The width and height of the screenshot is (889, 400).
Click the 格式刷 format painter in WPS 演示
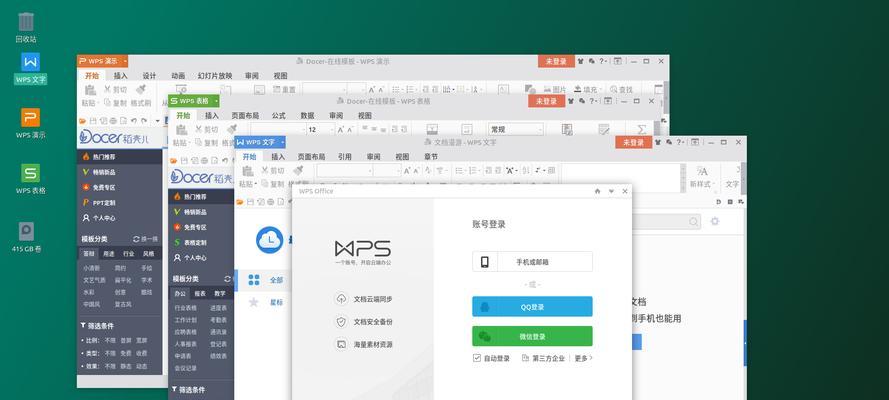coord(141,89)
